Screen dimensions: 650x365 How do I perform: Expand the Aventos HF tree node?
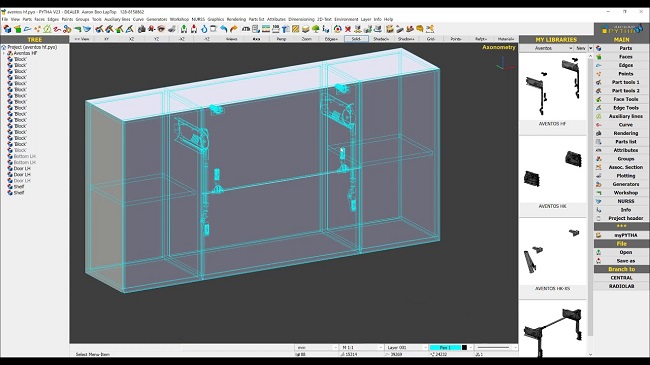tap(4, 54)
